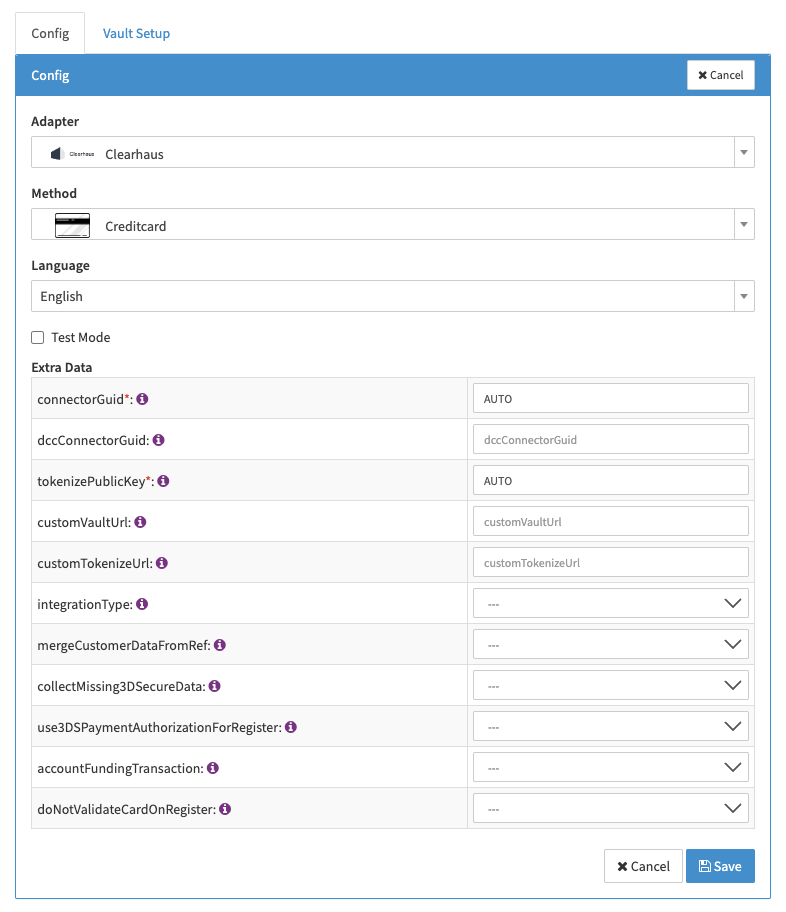Open the Adapter dropdown showing Clearhaus
This screenshot has height=912, width=786.
pos(392,153)
